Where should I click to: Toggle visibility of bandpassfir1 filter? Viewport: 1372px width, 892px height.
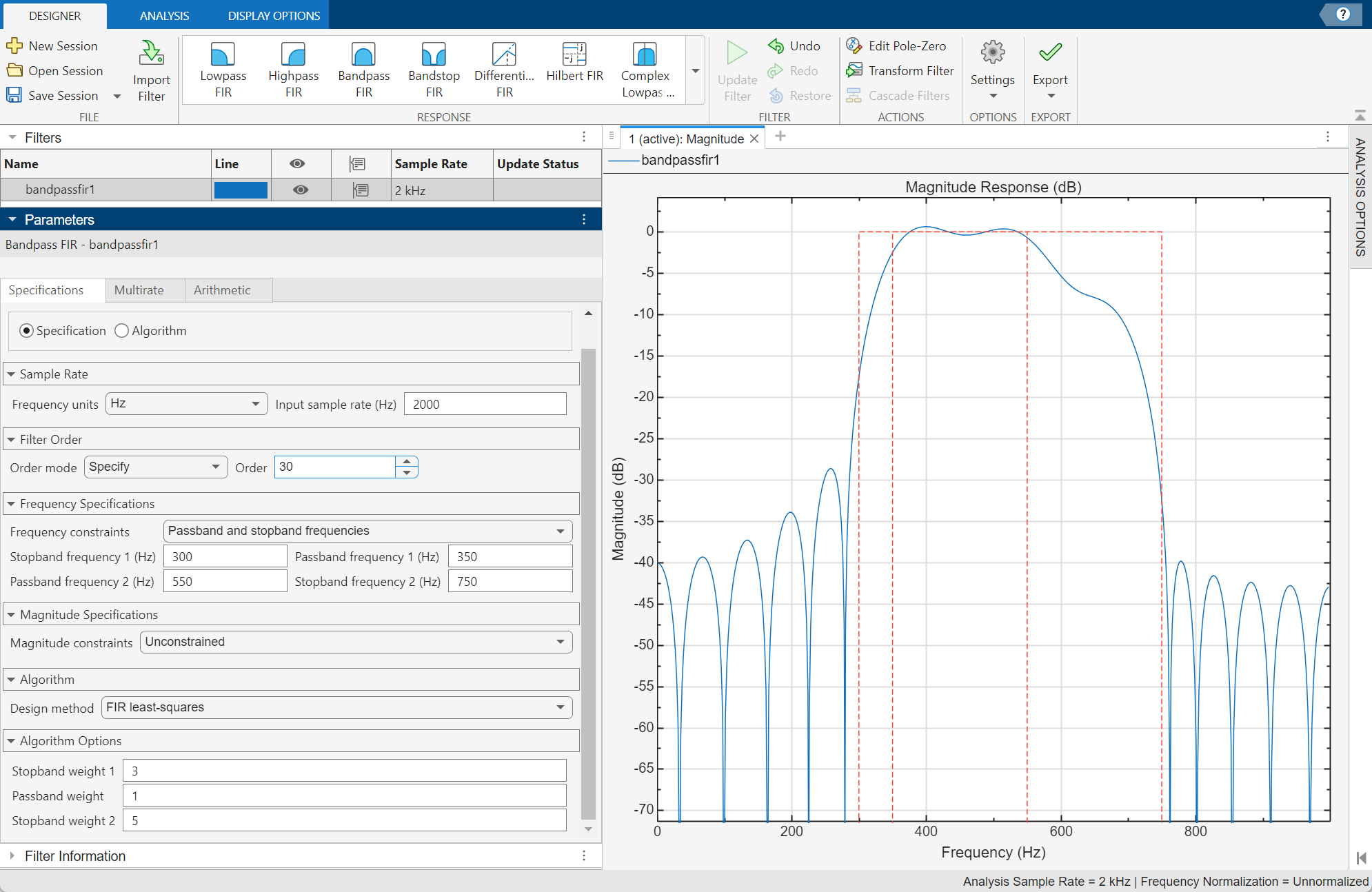click(300, 190)
